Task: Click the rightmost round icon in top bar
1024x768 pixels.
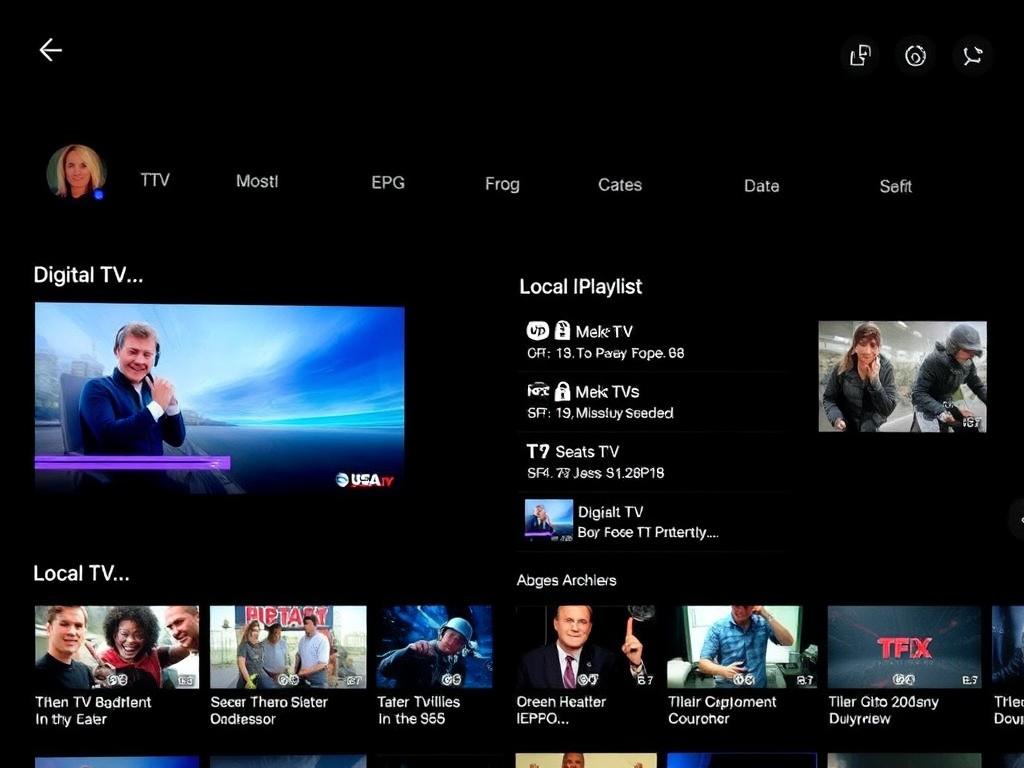Action: pyautogui.click(x=972, y=56)
